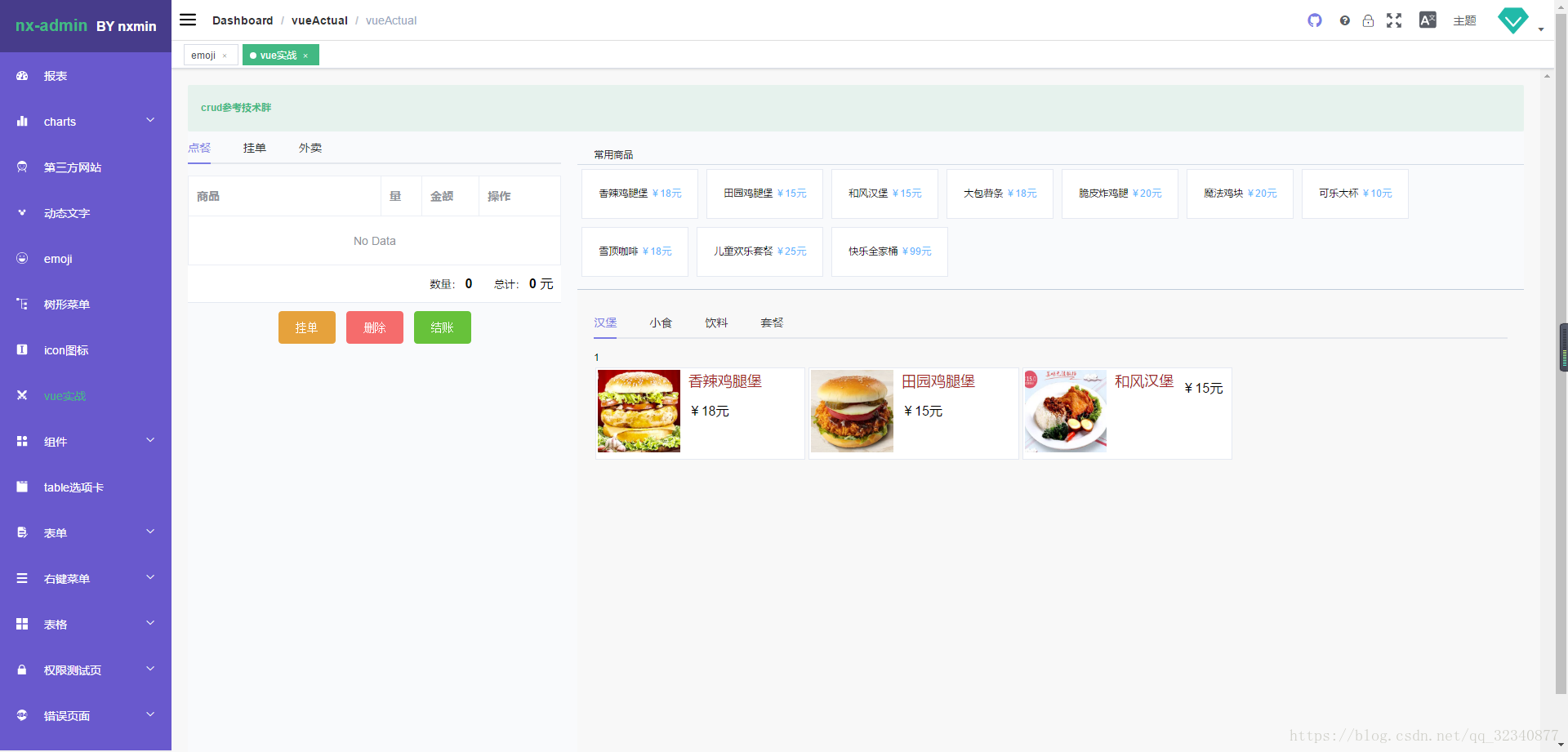Switch to 套餐 category tab
This screenshot has width=1568, height=752.
click(x=772, y=323)
